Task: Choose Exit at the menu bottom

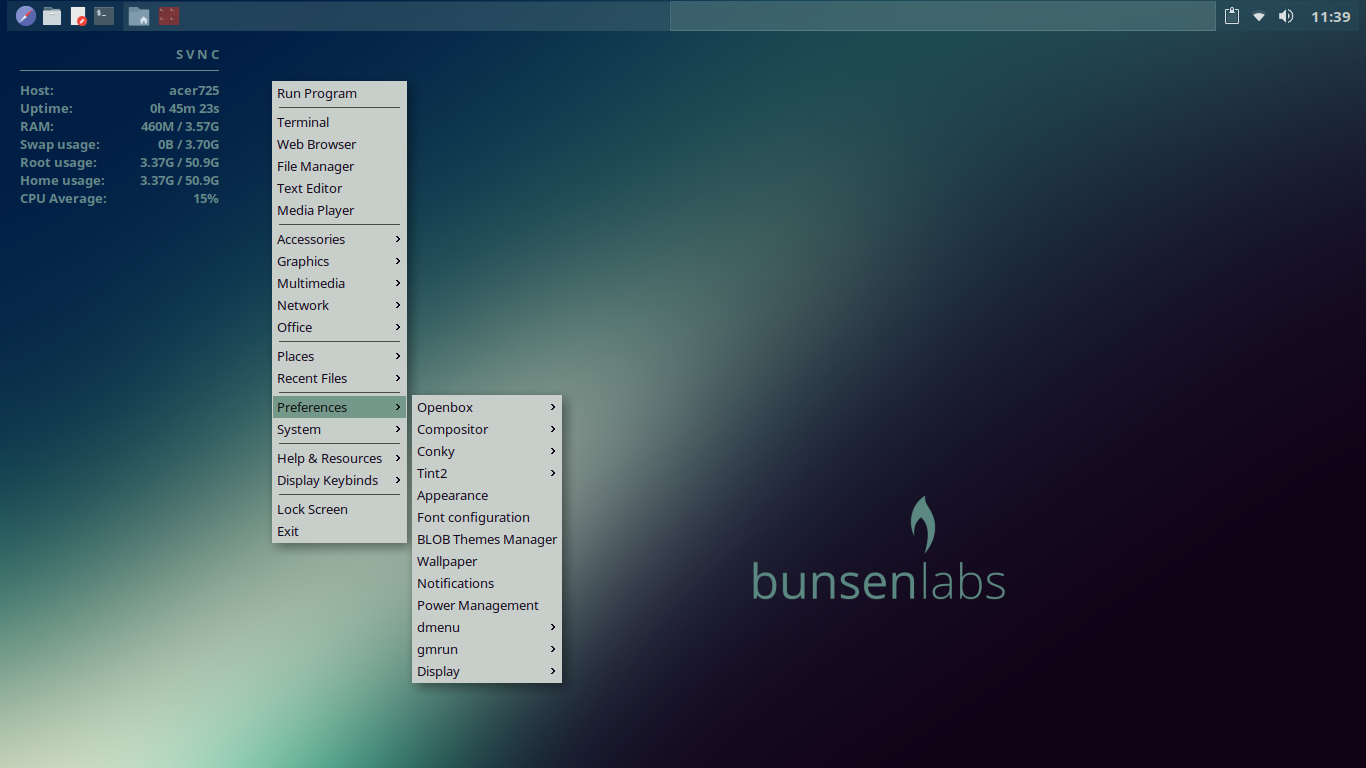Action: pyautogui.click(x=339, y=532)
